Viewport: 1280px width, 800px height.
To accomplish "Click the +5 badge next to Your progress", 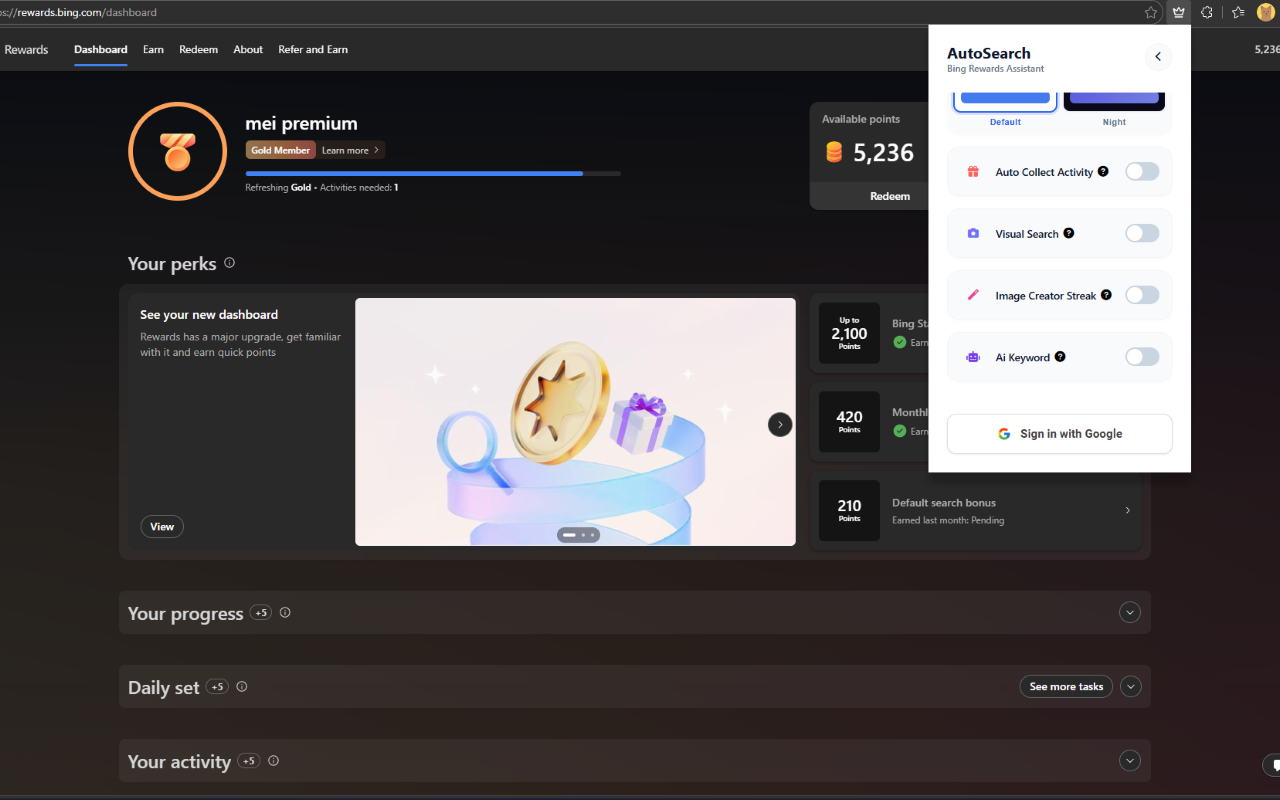I will click(260, 612).
